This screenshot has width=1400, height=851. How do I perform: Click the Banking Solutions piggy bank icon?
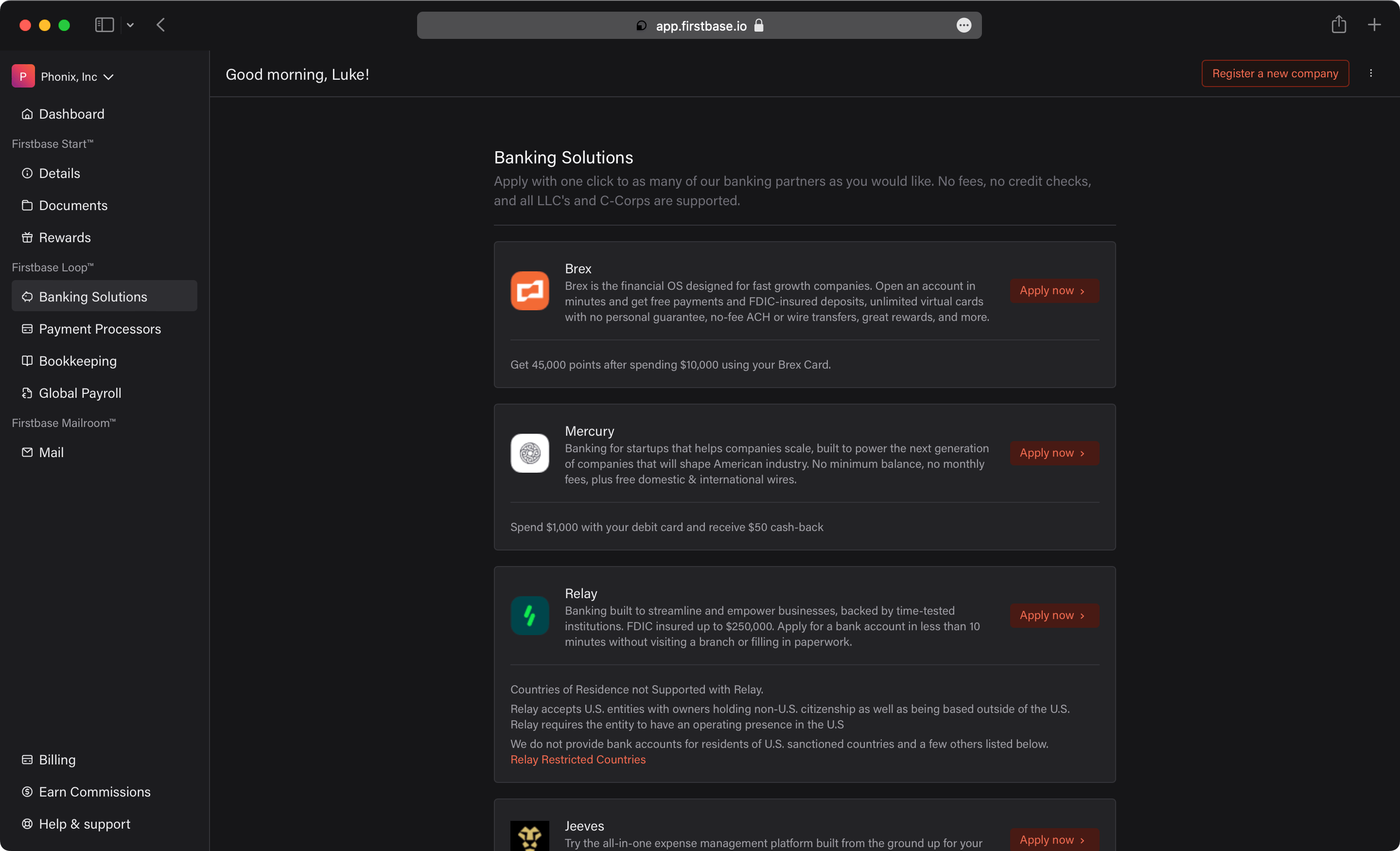27,296
